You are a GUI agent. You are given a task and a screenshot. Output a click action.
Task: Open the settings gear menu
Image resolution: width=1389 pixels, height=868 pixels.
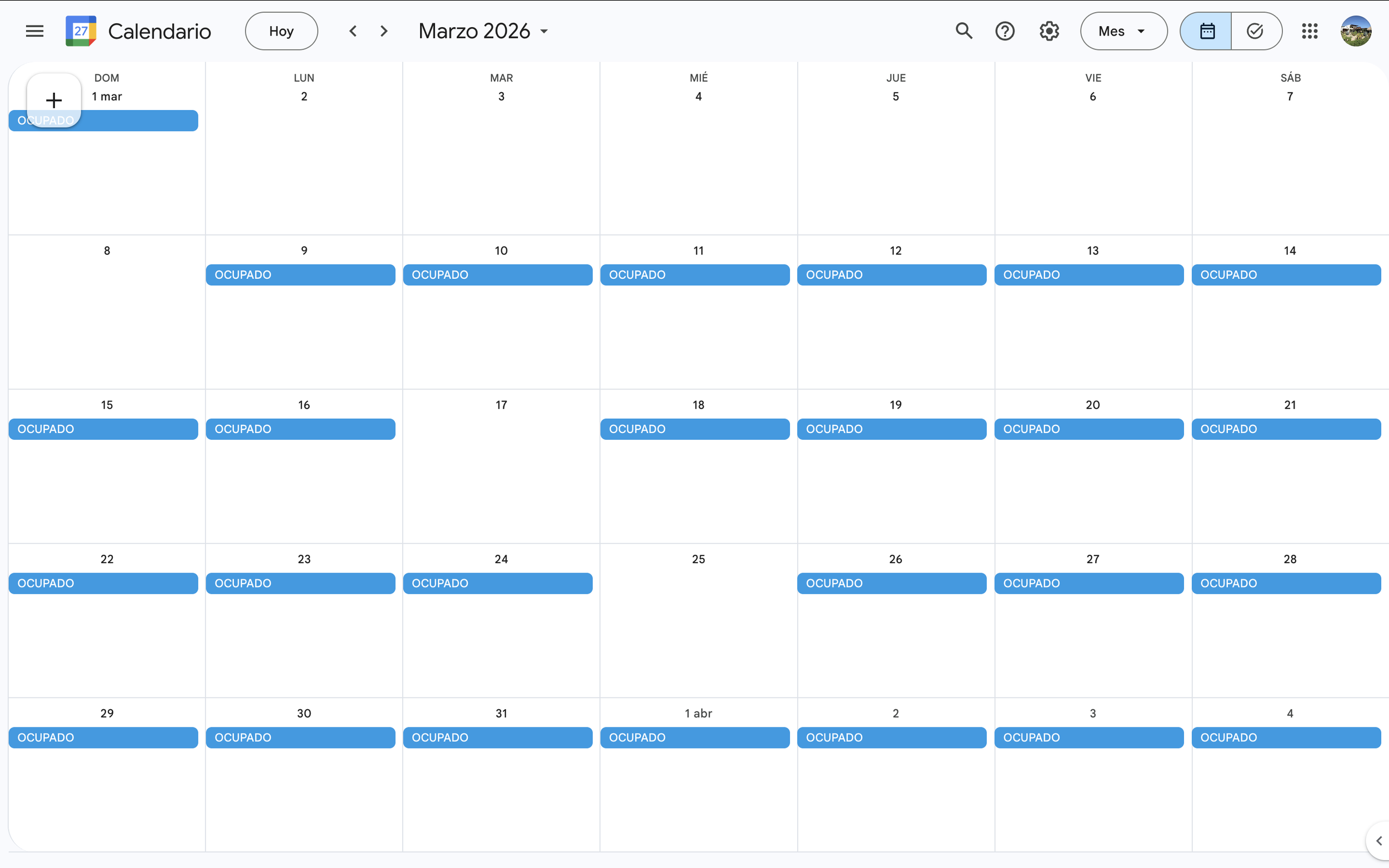coord(1049,31)
